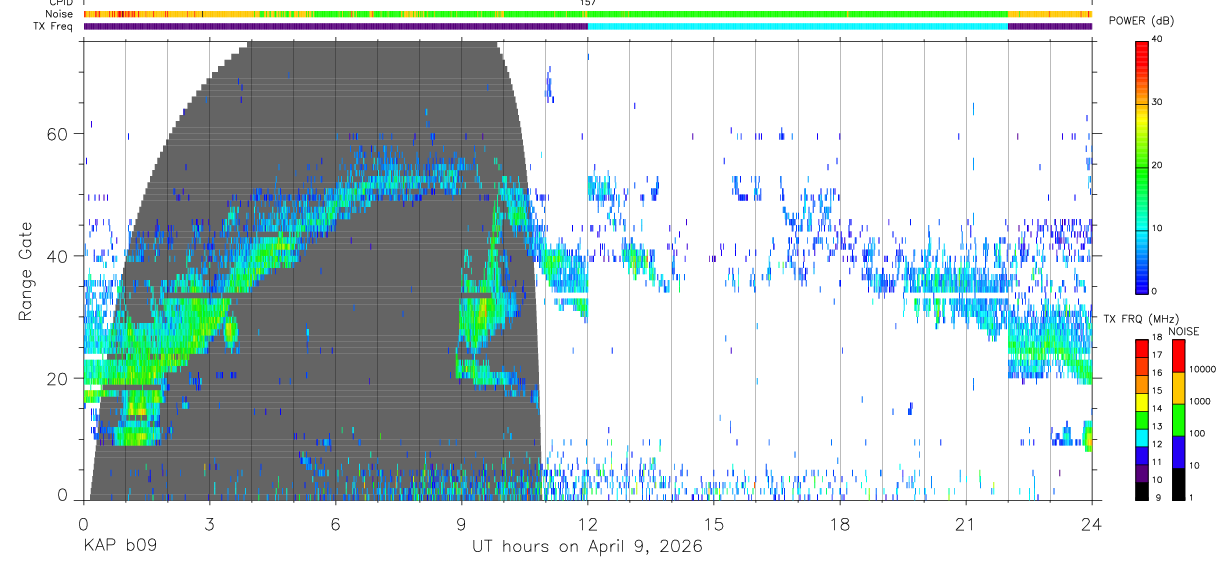Viewport: 1228px width, 567px height.
Task: Click the '1' tick on NOISE legend
Action: coord(1191,497)
